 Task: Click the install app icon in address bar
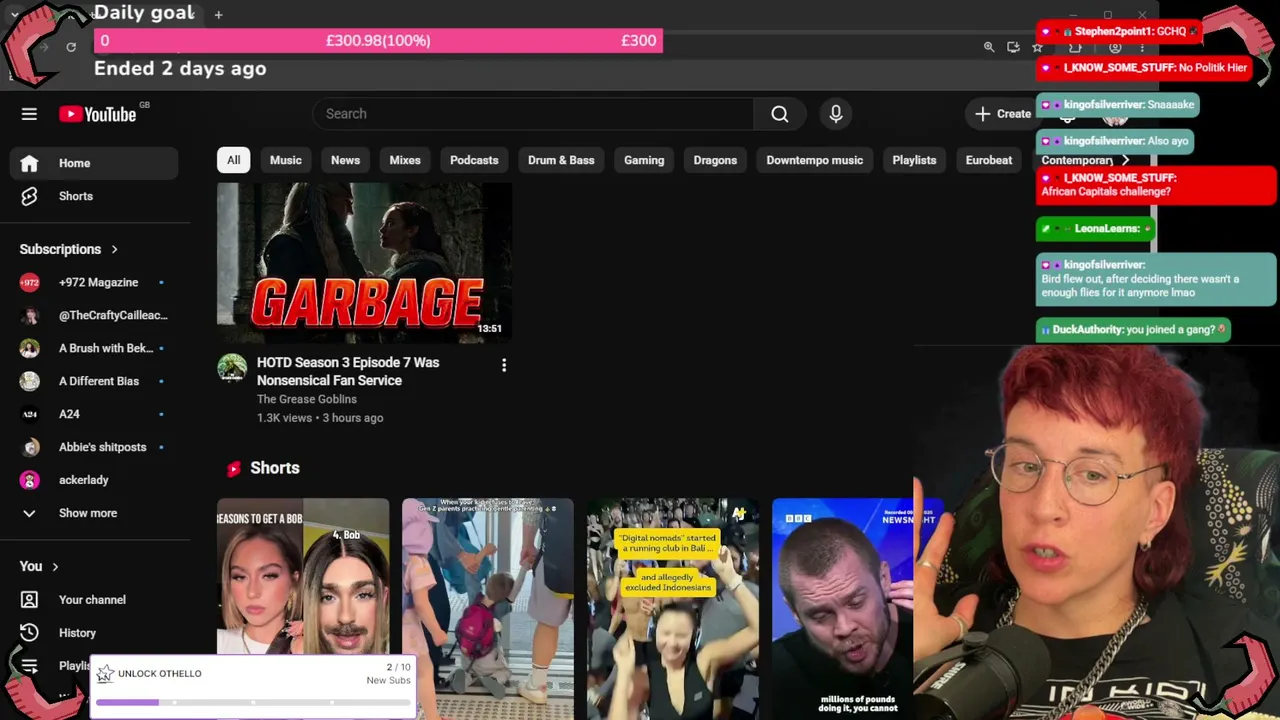(x=1013, y=47)
